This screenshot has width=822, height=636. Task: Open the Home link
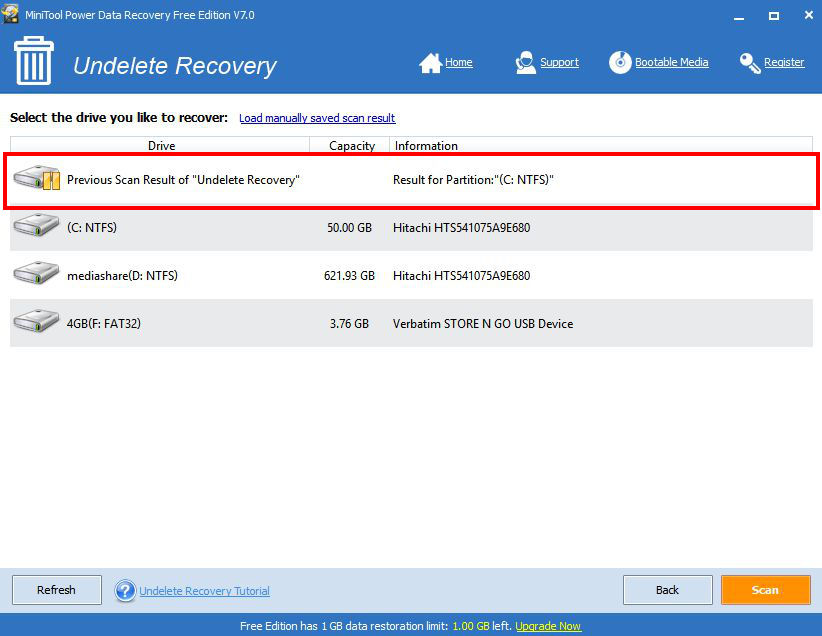click(x=459, y=62)
